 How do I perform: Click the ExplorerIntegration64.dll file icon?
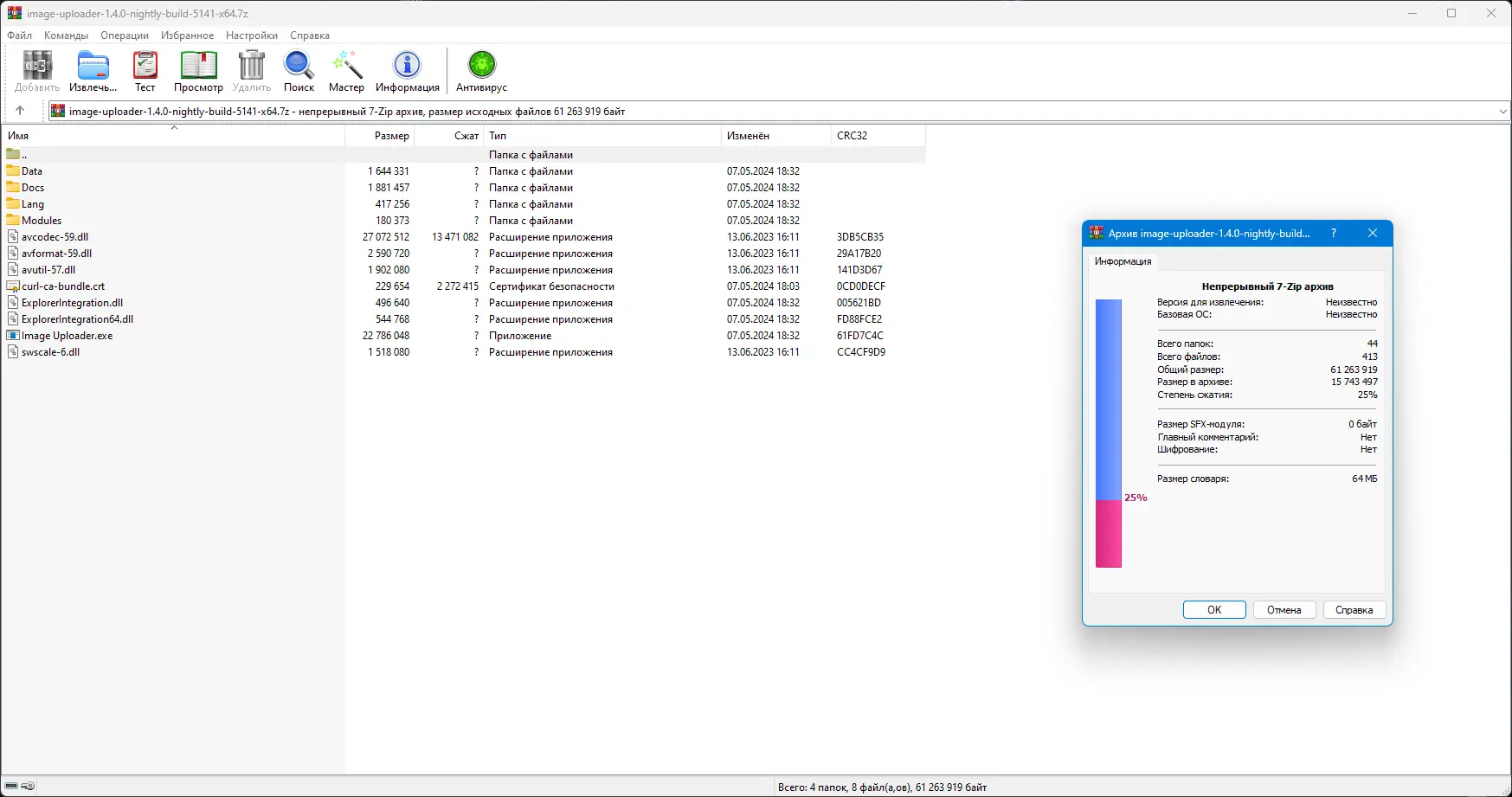click(x=13, y=318)
